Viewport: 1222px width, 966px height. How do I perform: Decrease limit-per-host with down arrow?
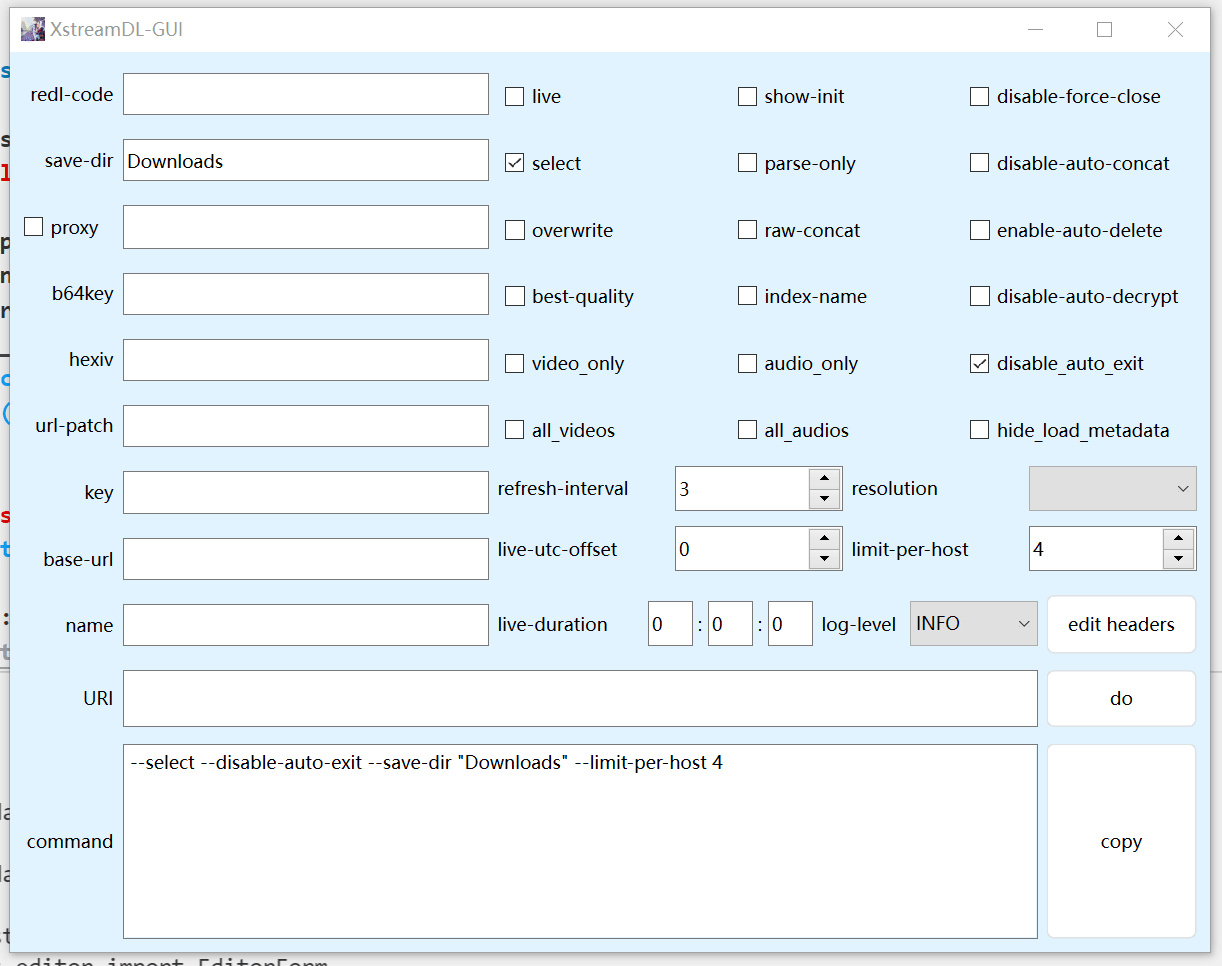[x=1178, y=559]
